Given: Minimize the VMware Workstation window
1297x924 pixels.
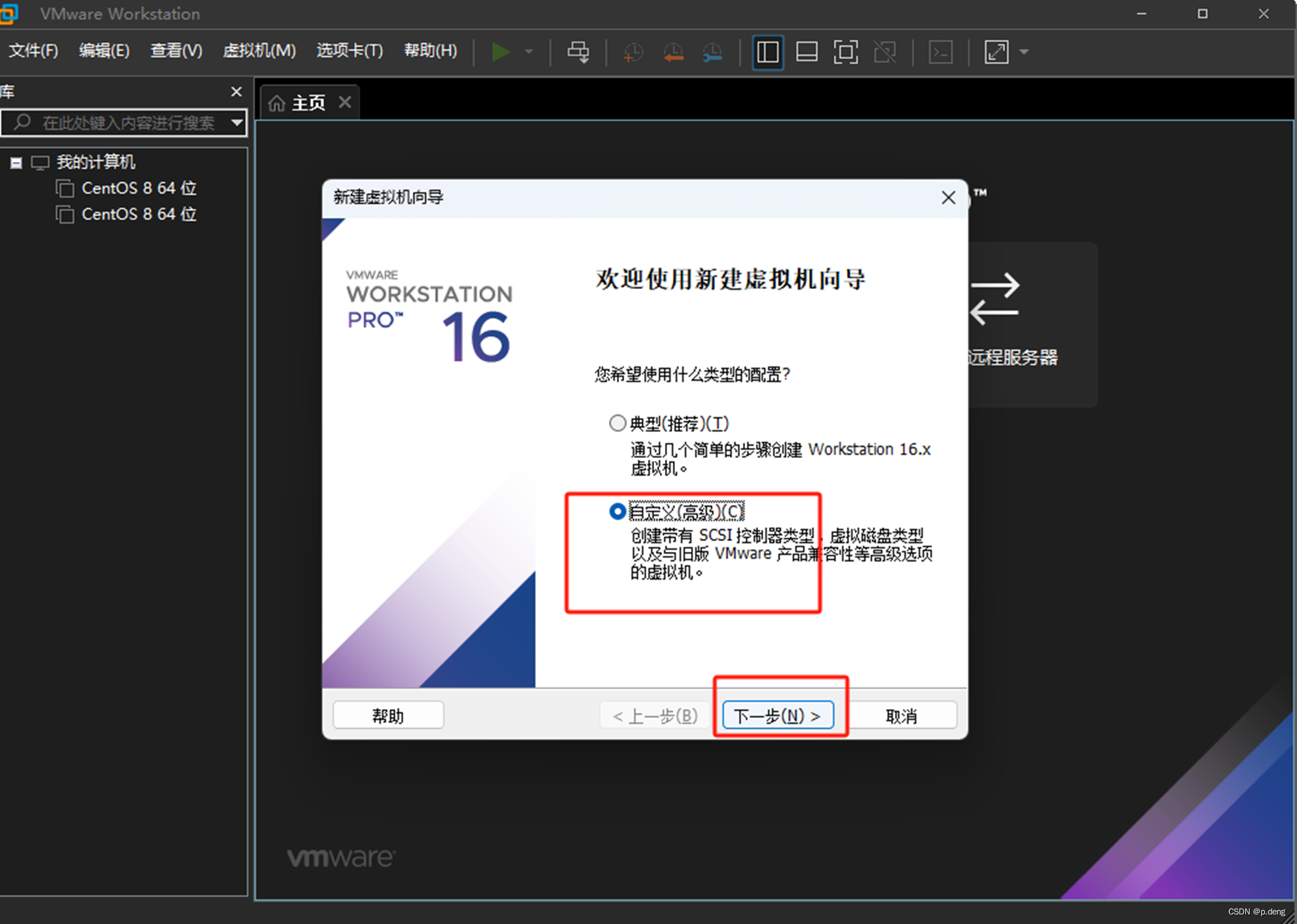Looking at the screenshot, I should (x=1141, y=14).
